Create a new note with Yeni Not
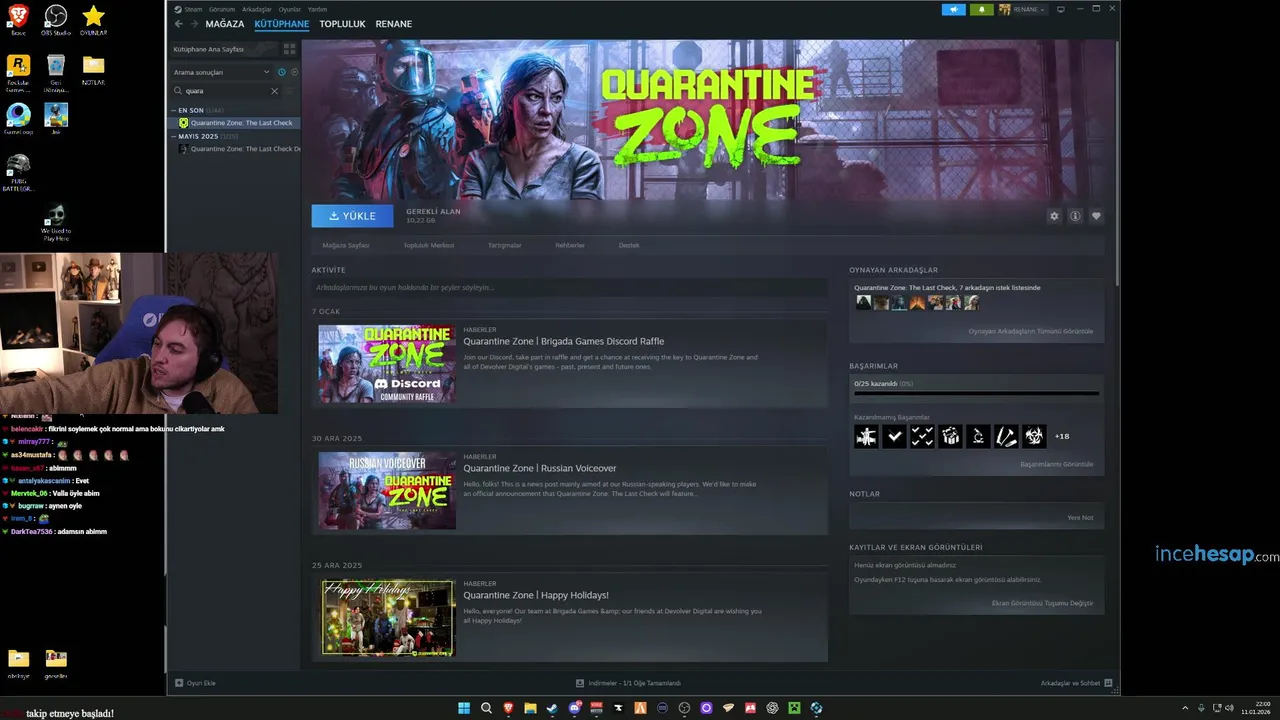This screenshot has width=1280, height=720. (x=1080, y=518)
